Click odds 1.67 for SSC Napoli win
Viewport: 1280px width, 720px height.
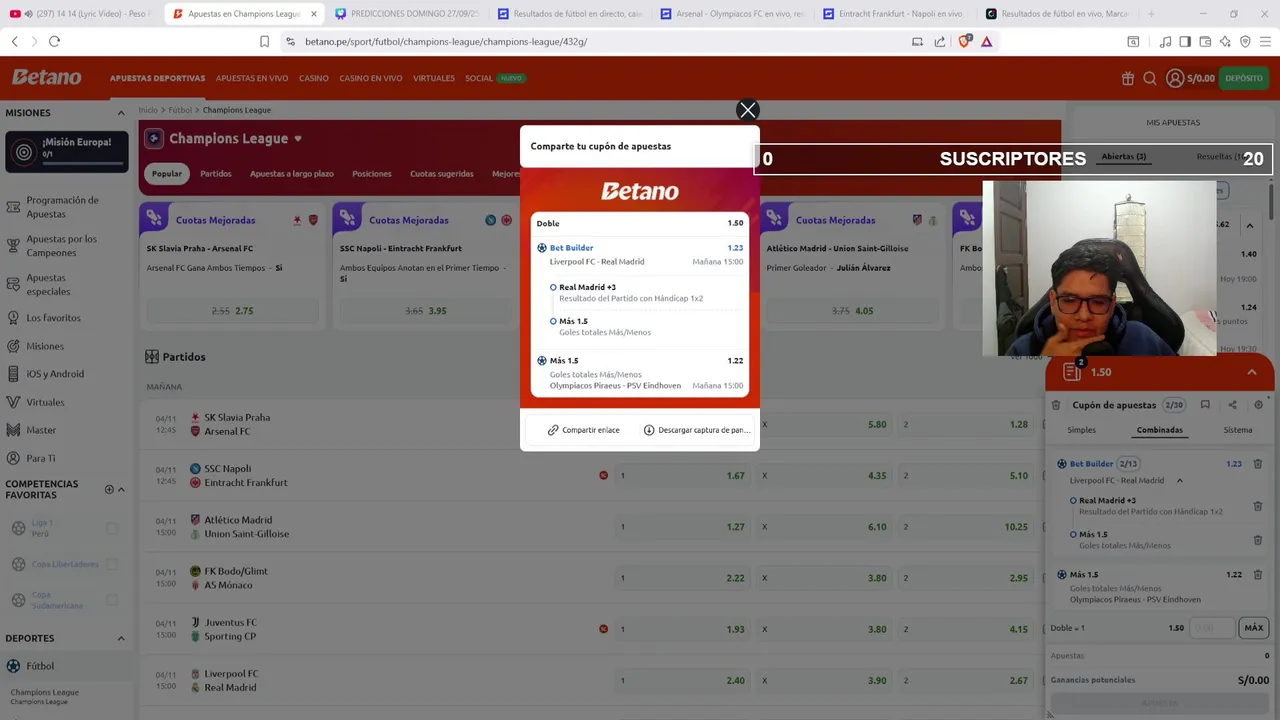[x=683, y=476]
